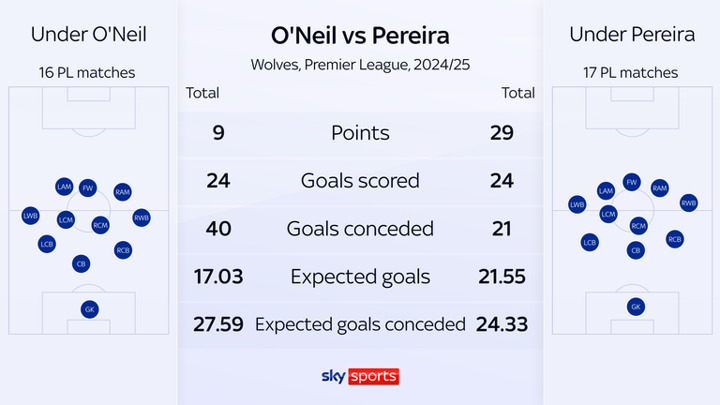
Task: Click the Goals conceded row label
Action: 360,229
